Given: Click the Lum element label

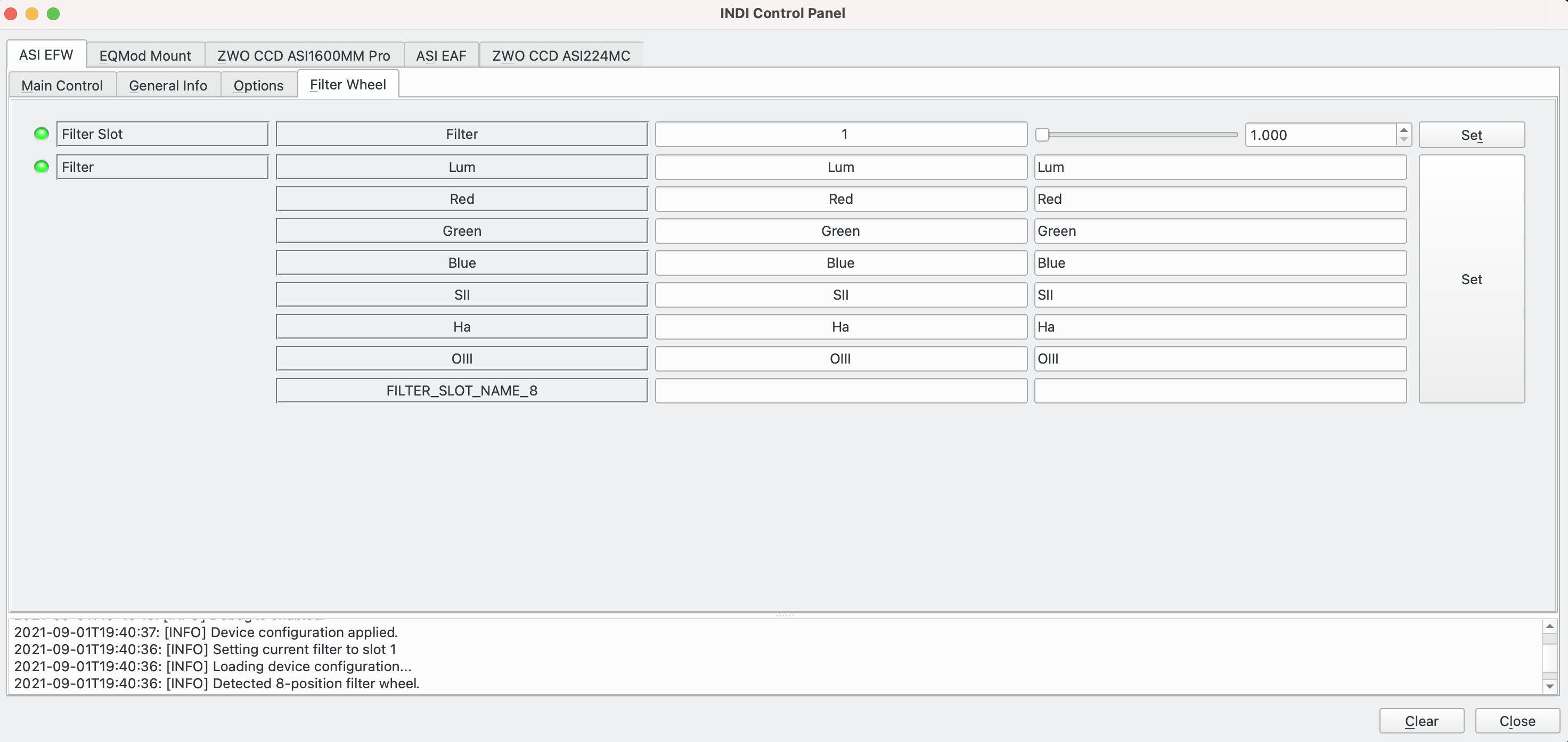Looking at the screenshot, I should (461, 167).
